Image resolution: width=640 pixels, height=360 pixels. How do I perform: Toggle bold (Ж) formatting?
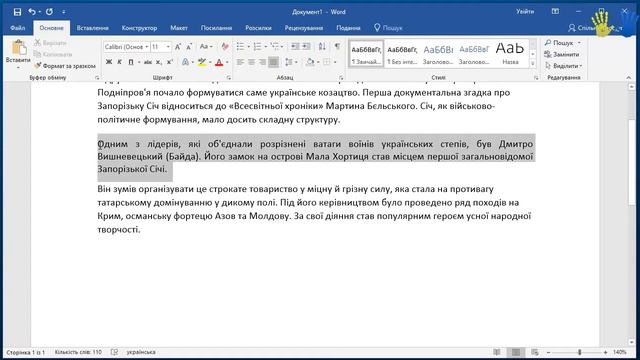[109, 62]
